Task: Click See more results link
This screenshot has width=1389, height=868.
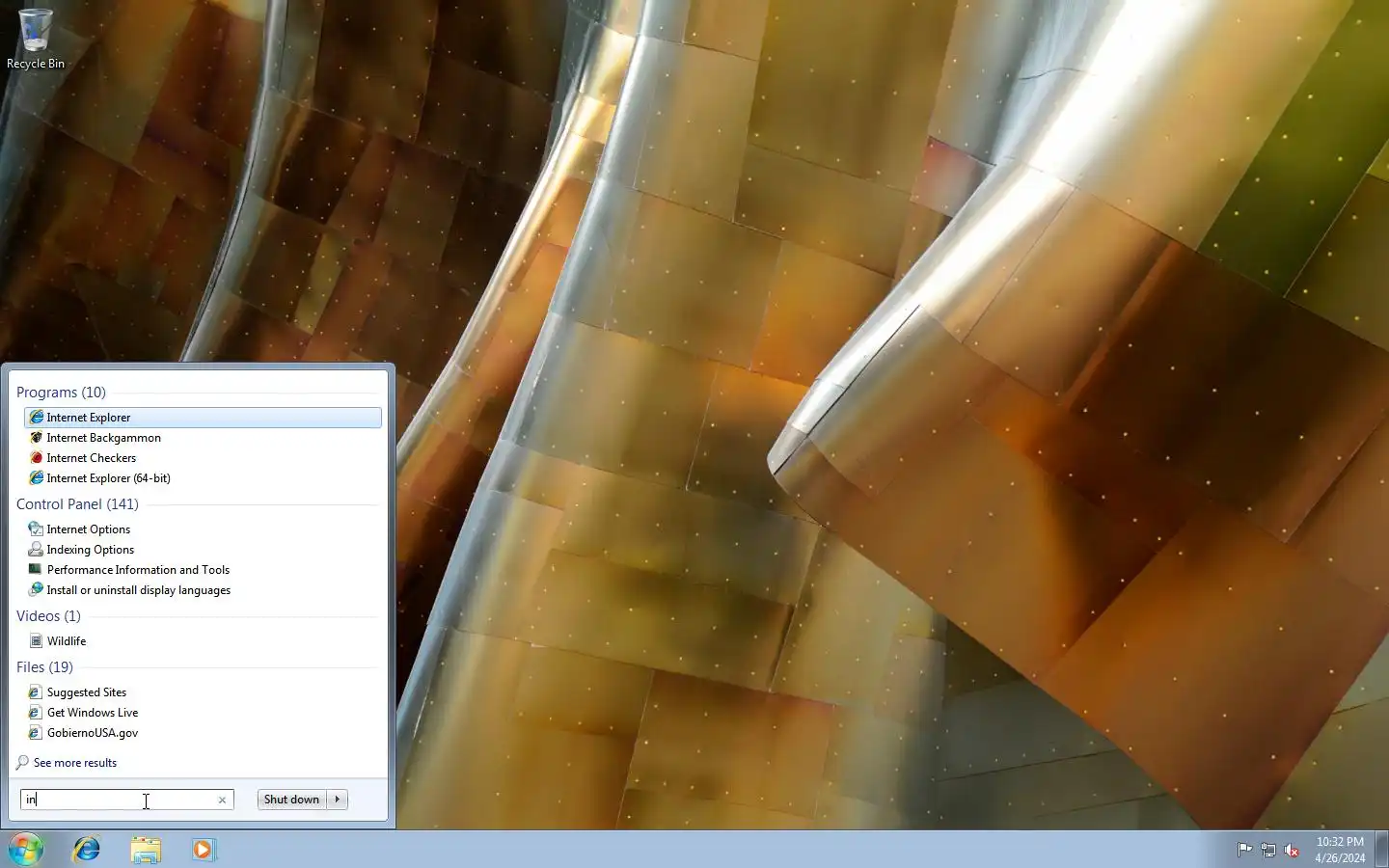Action: [x=75, y=763]
